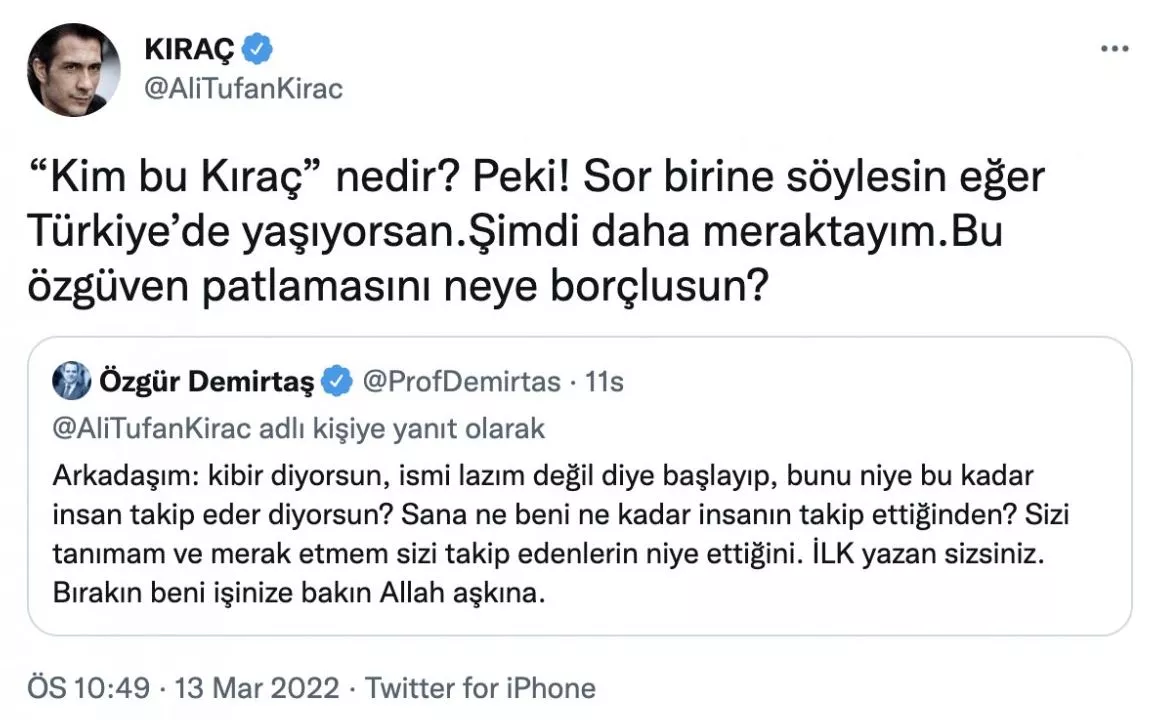Click the Twitter for iPhone source label
1154x720 pixels.
pos(482,688)
